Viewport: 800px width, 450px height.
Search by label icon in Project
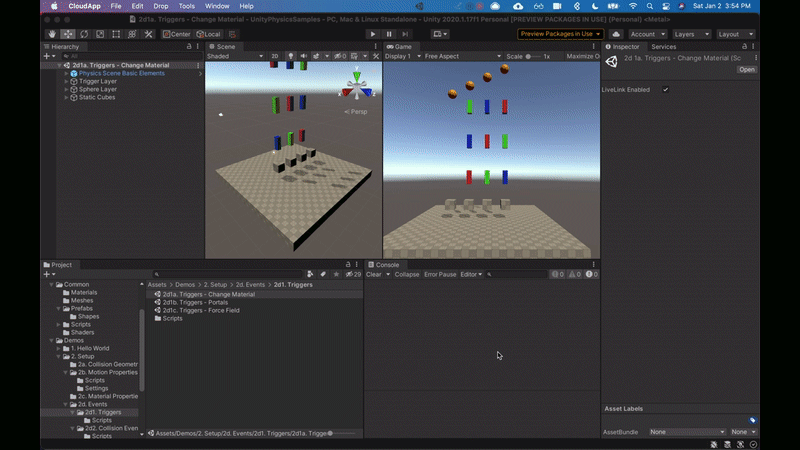tap(323, 274)
